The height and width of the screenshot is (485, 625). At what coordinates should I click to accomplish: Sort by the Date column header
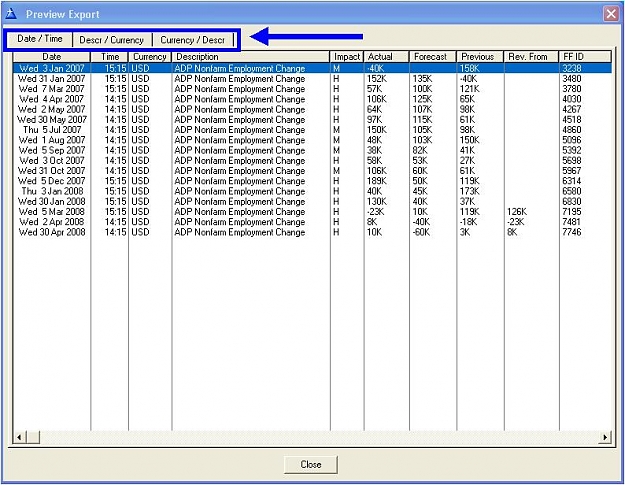tap(52, 57)
